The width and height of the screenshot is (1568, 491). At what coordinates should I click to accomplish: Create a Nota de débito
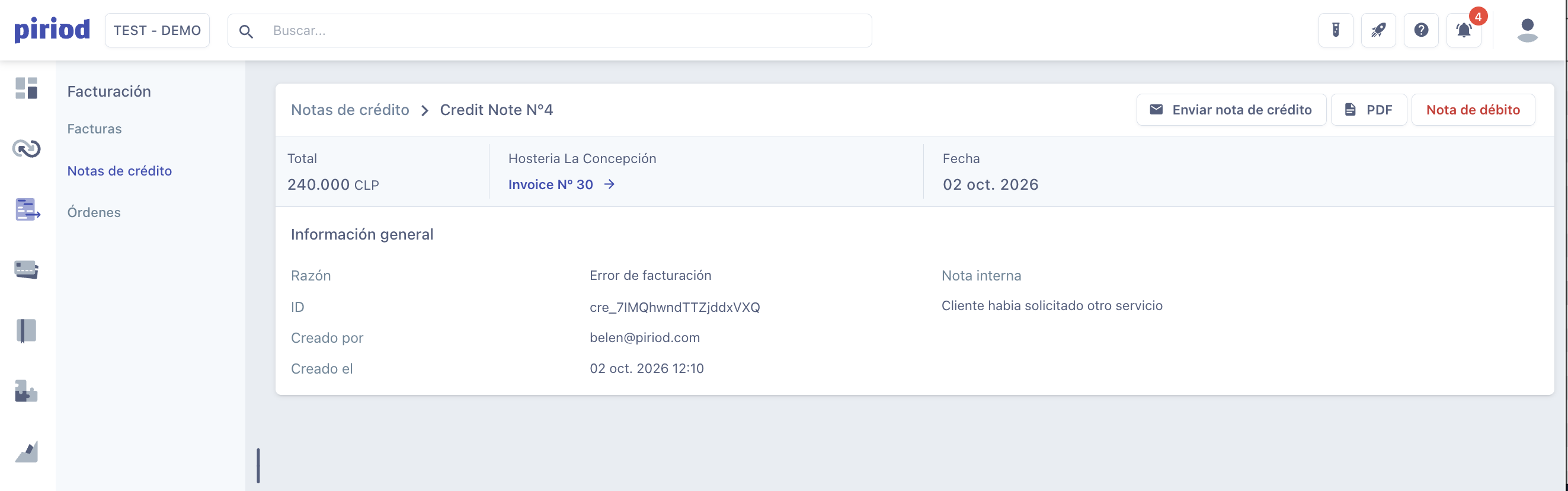tap(1473, 110)
